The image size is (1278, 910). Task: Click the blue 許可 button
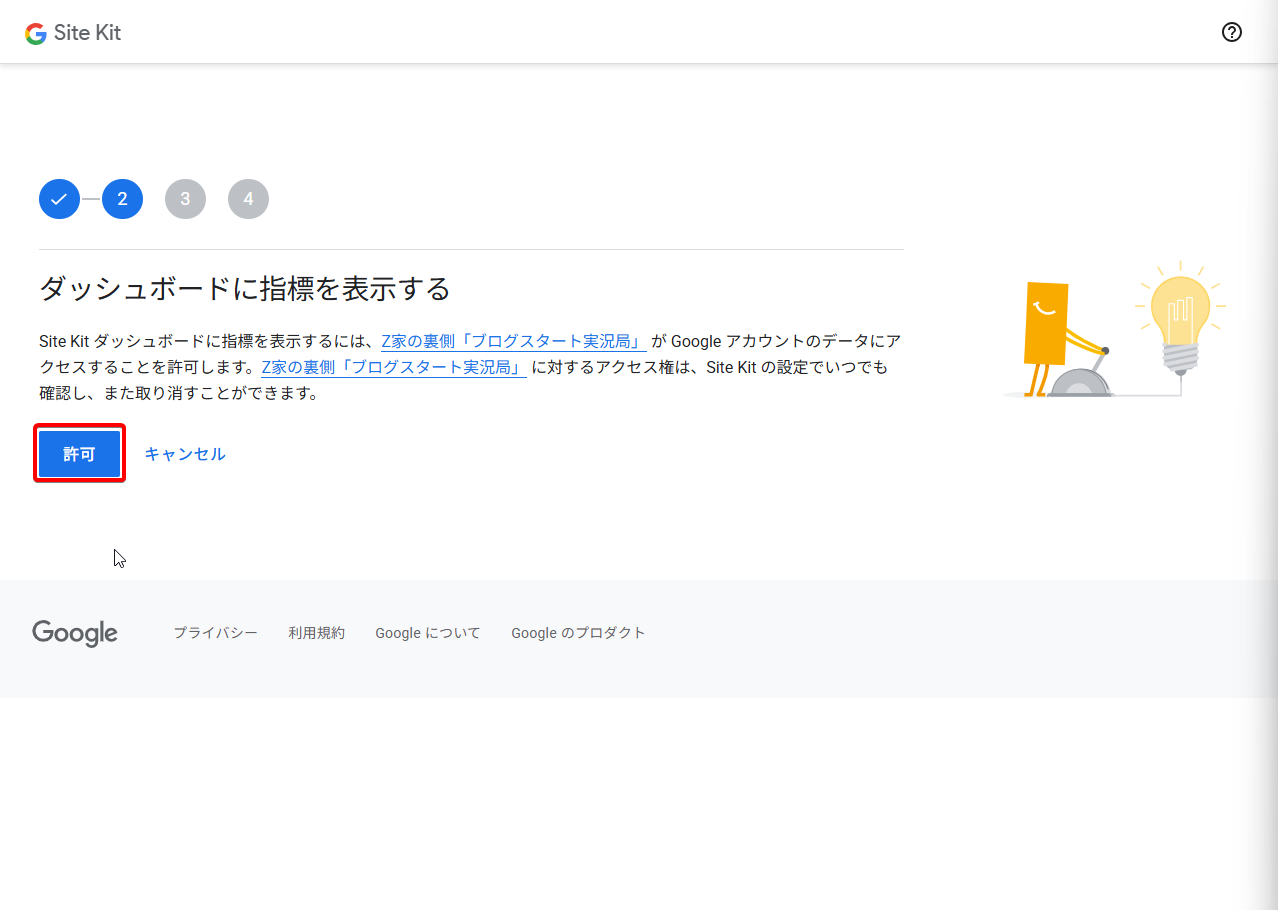80,454
